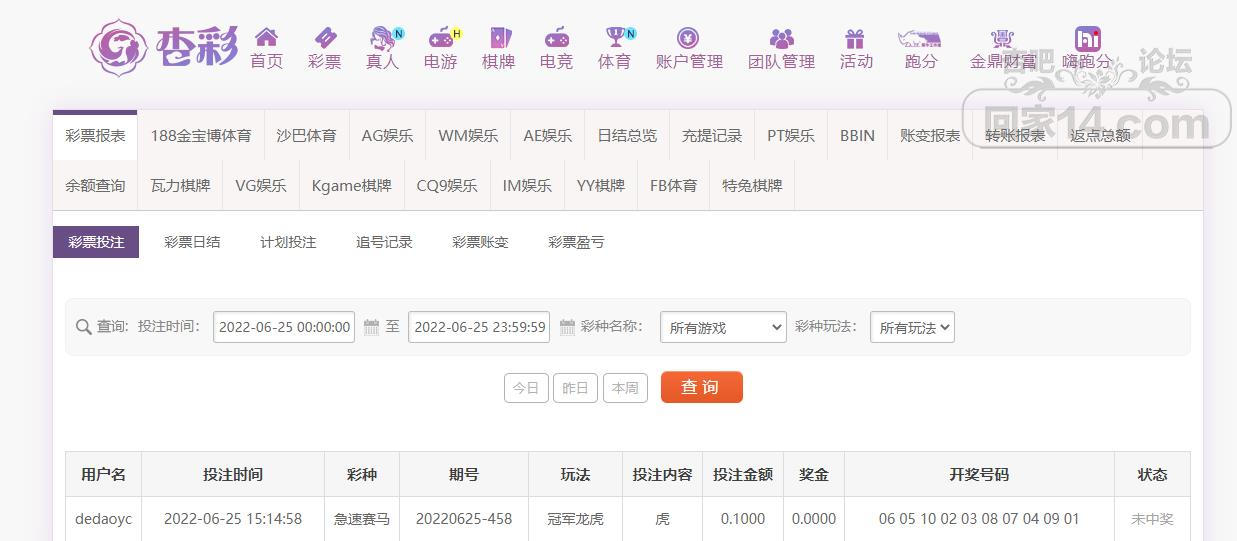Focus the start time 00:00:00 field
This screenshot has width=1237, height=541.
point(284,327)
